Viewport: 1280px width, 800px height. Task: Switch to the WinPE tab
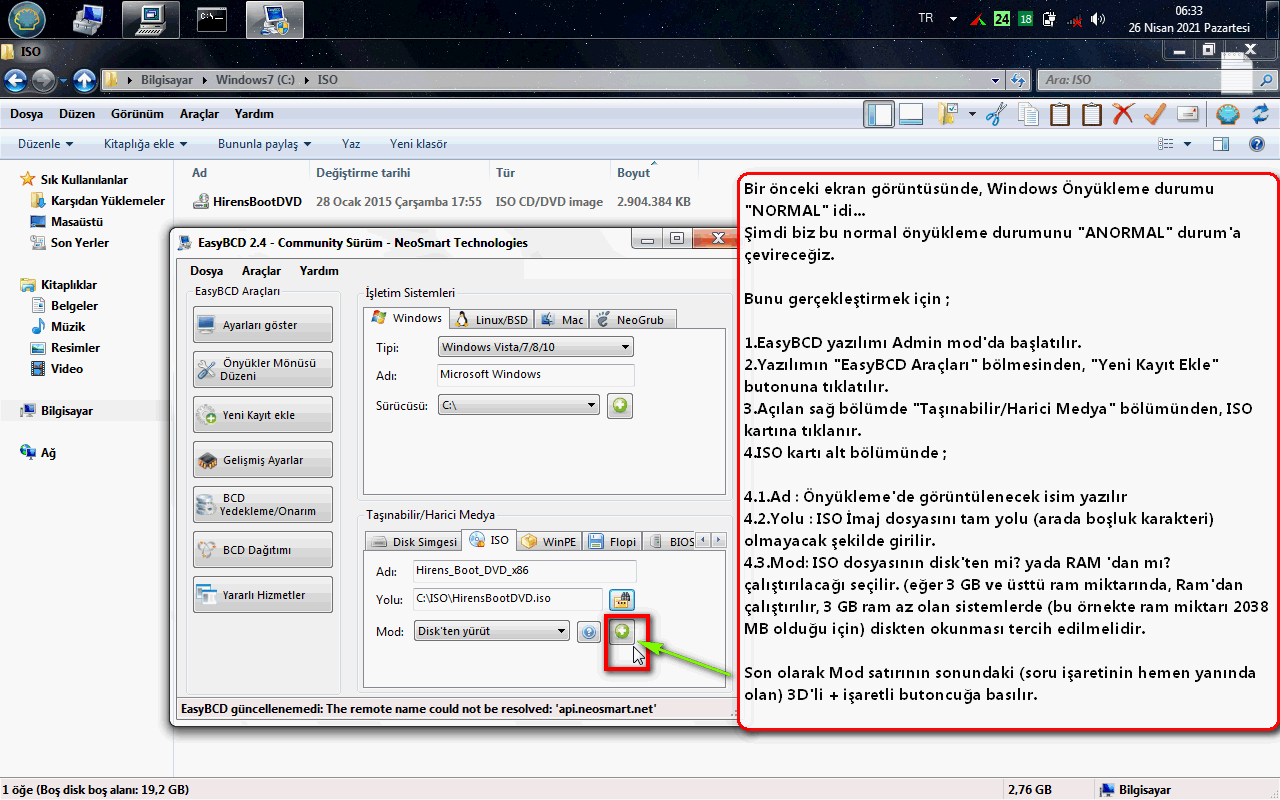[x=548, y=541]
